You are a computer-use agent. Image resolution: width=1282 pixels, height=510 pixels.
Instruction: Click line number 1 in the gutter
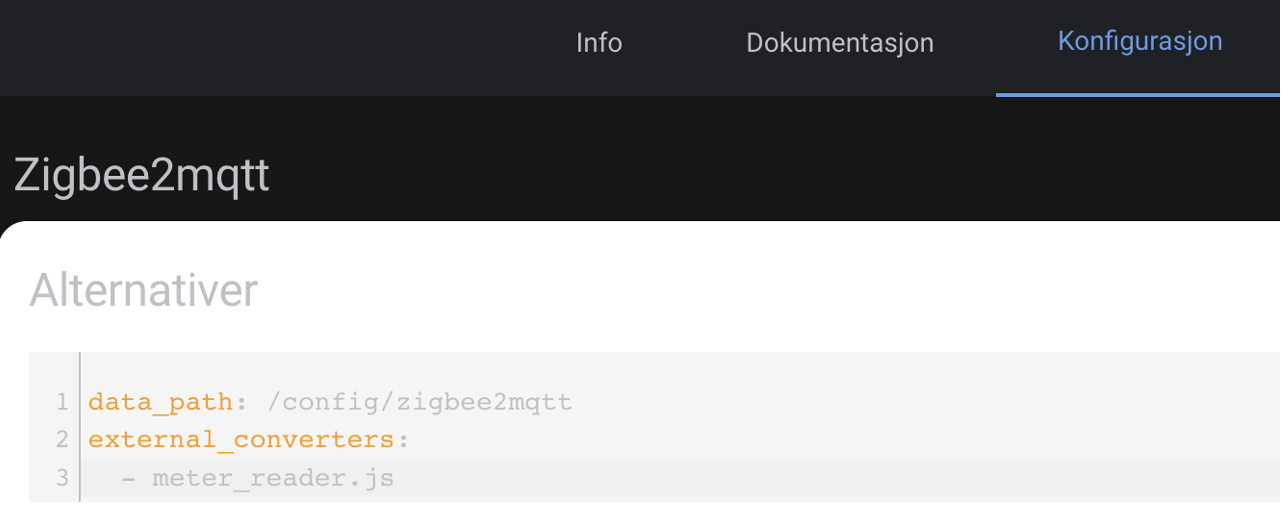click(62, 402)
